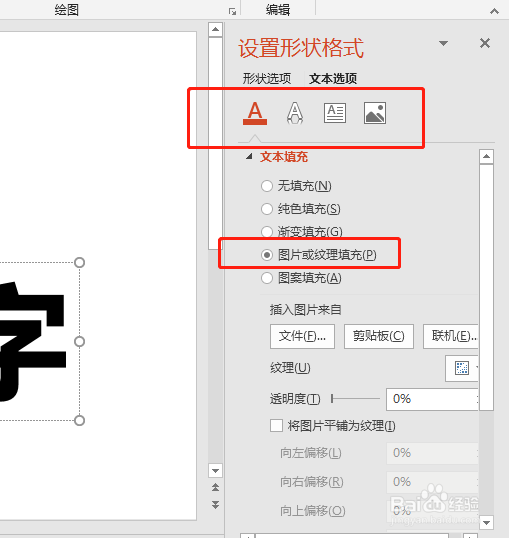The width and height of the screenshot is (509, 538).
Task: Open the Textbox layout icon tab
Action: pos(335,113)
